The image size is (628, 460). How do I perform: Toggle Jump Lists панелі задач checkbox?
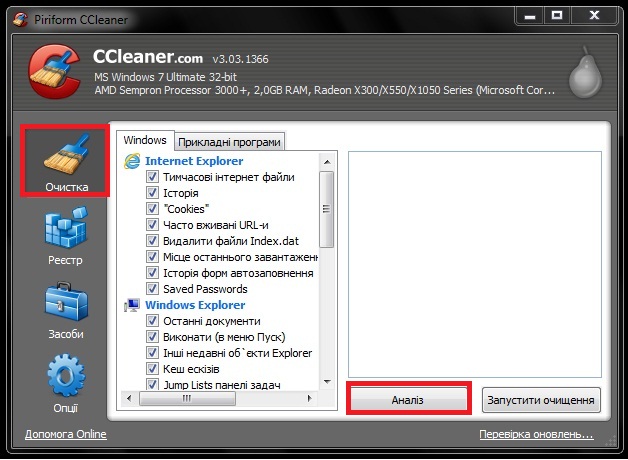point(152,384)
